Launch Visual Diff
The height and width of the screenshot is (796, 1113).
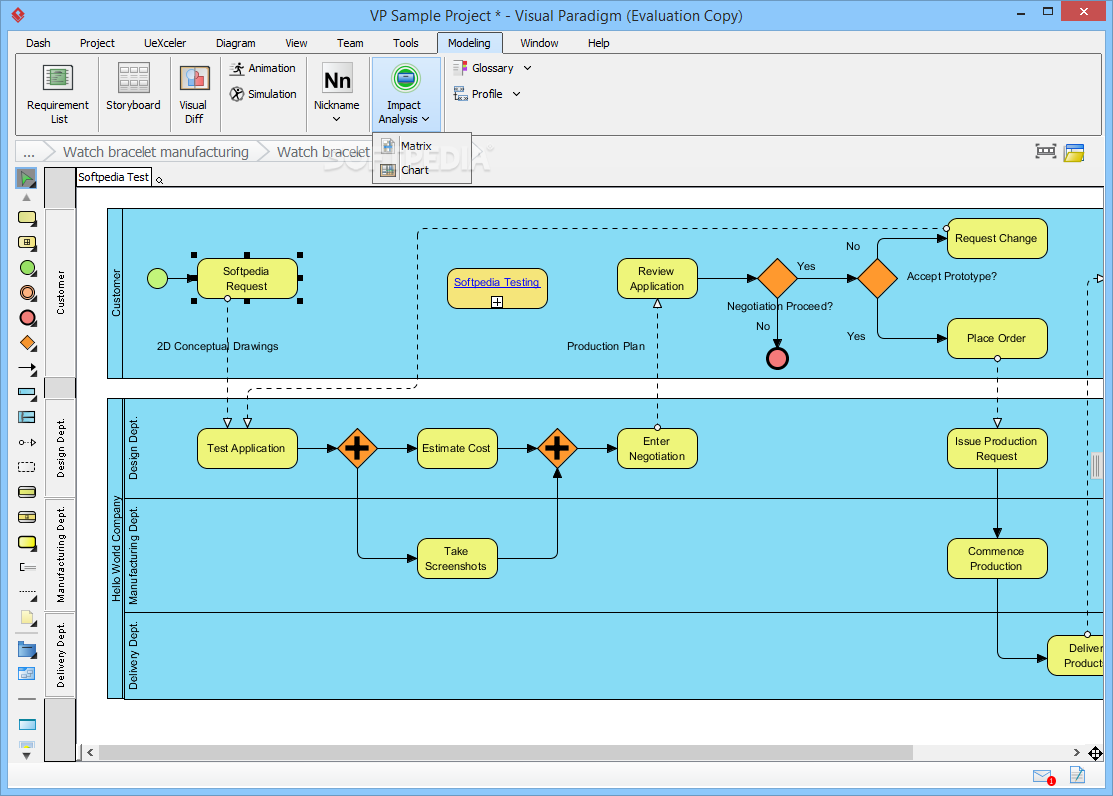[194, 94]
